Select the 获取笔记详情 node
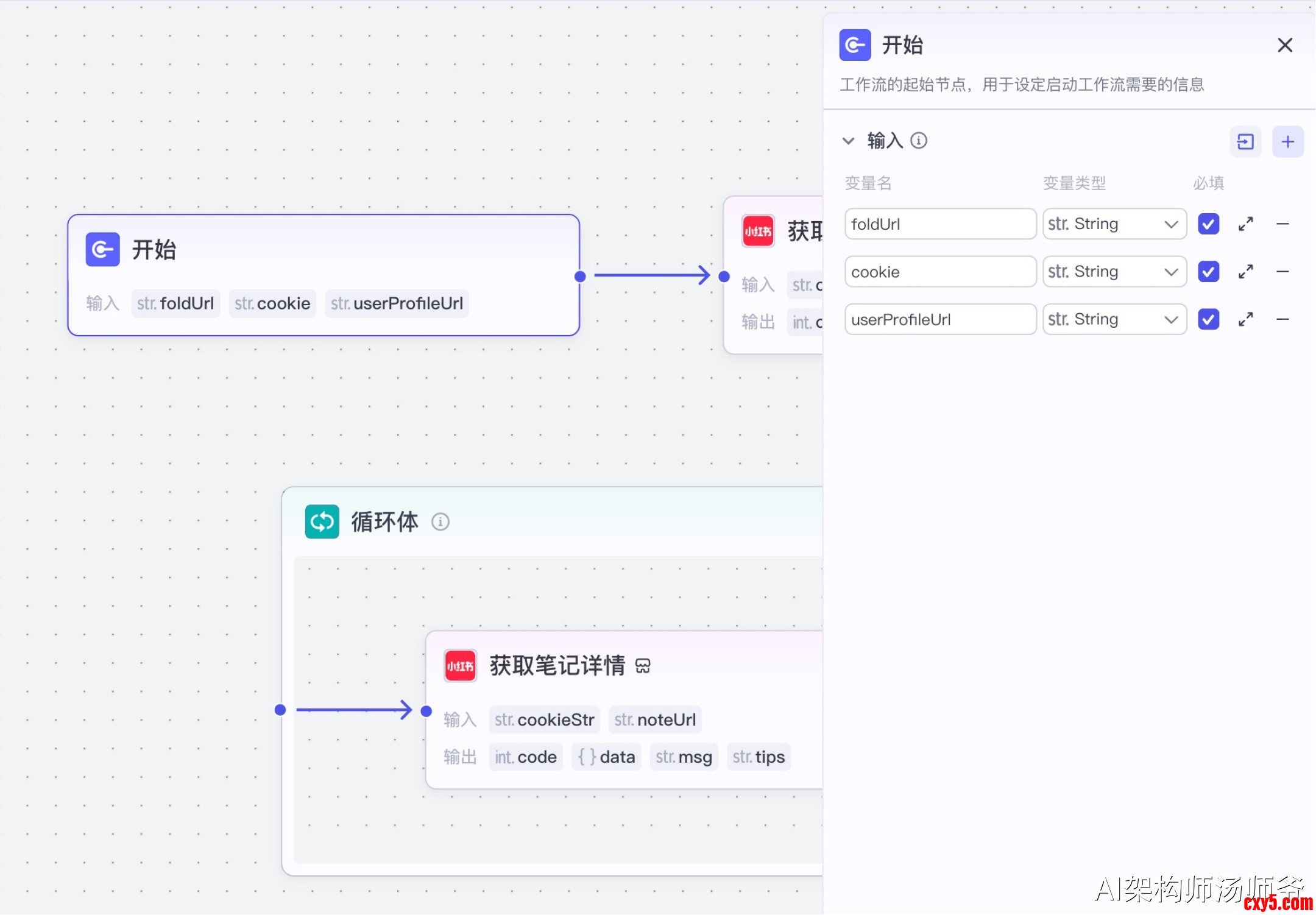 point(557,666)
